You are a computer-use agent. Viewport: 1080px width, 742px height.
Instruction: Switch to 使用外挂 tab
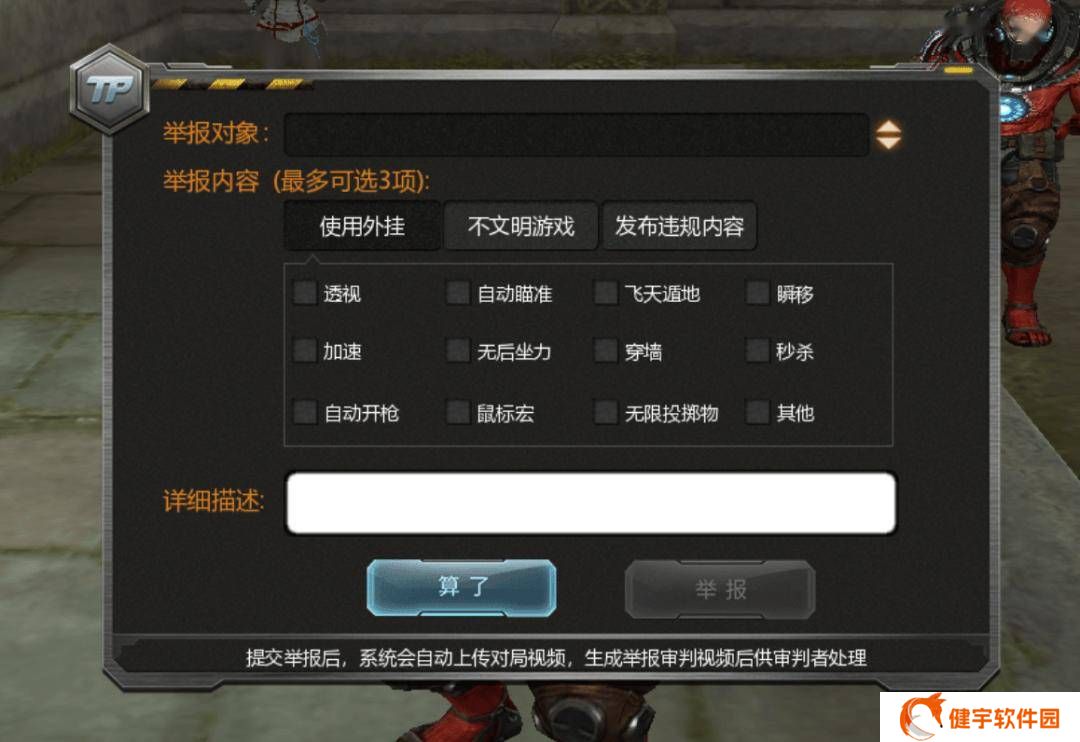click(362, 226)
